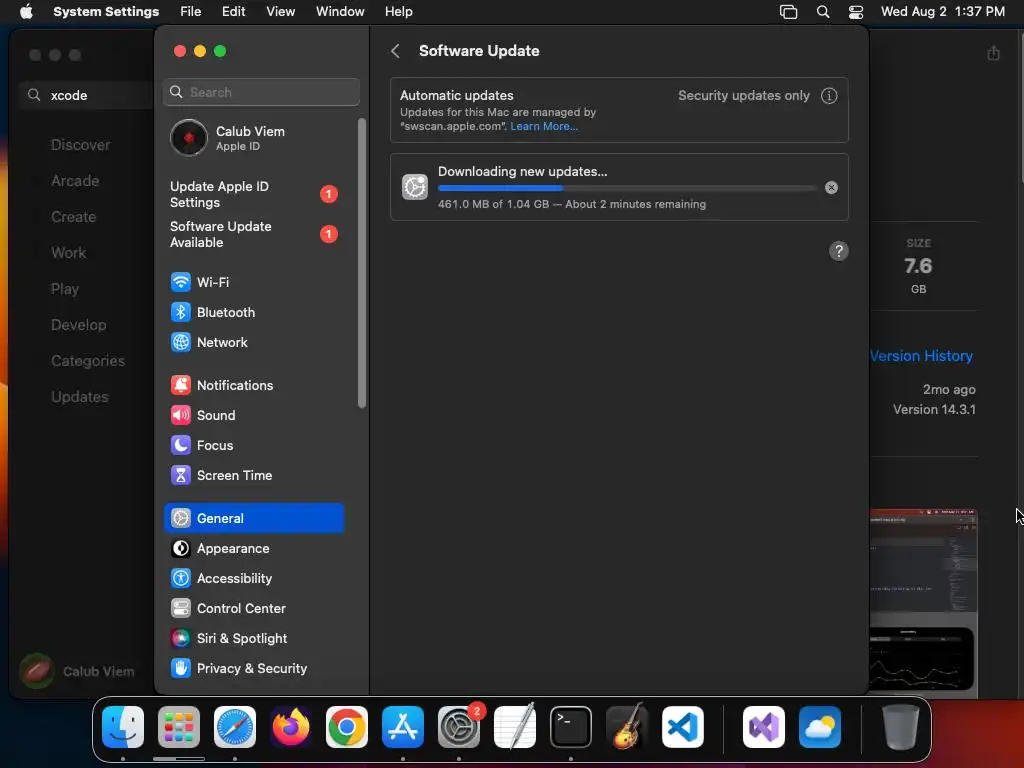The height and width of the screenshot is (768, 1024).
Task: Launch Safari from the Dock
Action: click(235, 726)
